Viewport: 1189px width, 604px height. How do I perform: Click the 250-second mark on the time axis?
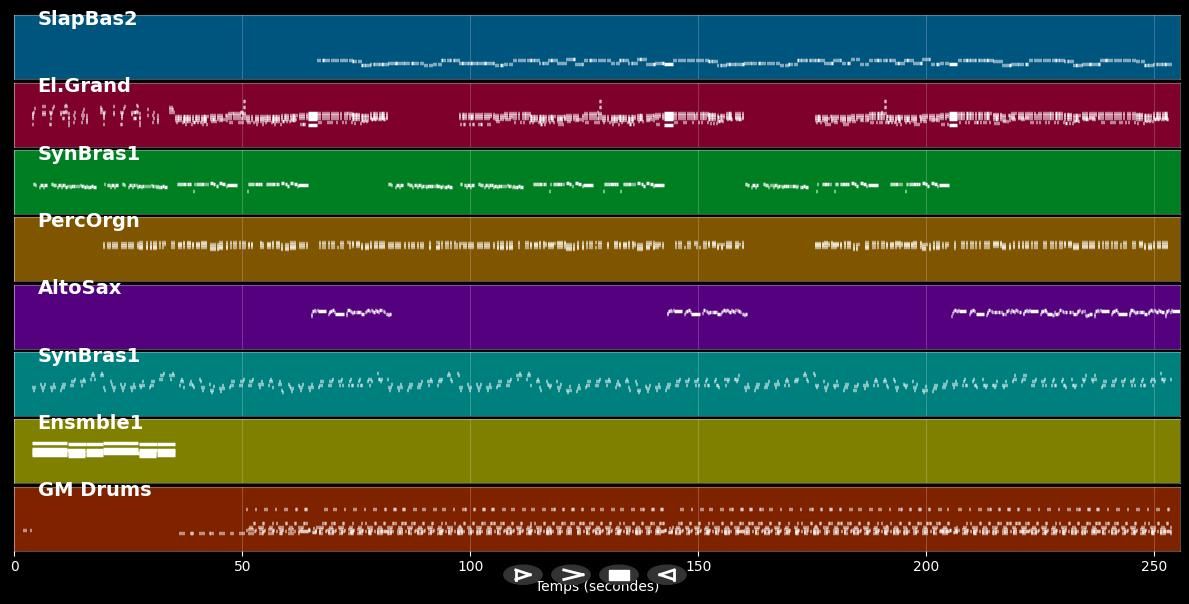point(1154,566)
